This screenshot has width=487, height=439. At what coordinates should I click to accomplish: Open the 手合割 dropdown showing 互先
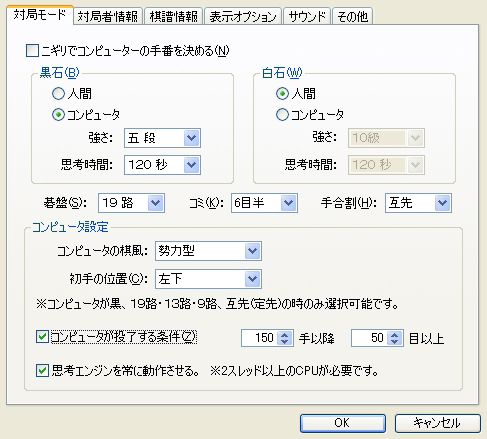tap(418, 203)
